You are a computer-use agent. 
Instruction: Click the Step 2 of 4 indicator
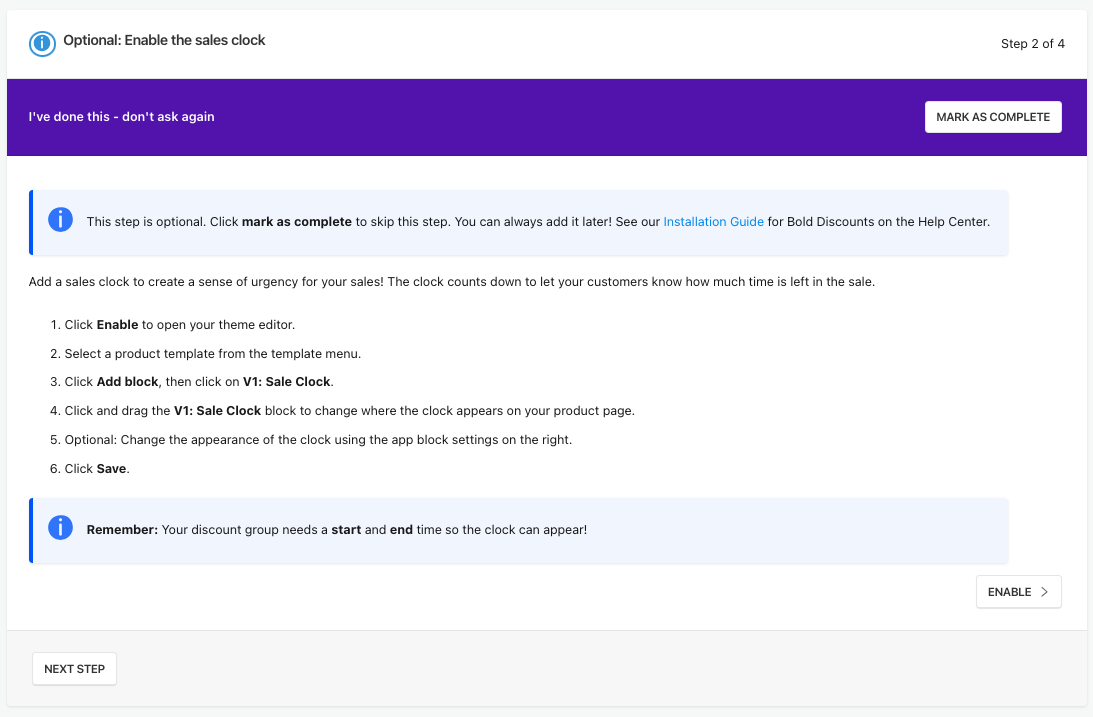(x=1033, y=43)
